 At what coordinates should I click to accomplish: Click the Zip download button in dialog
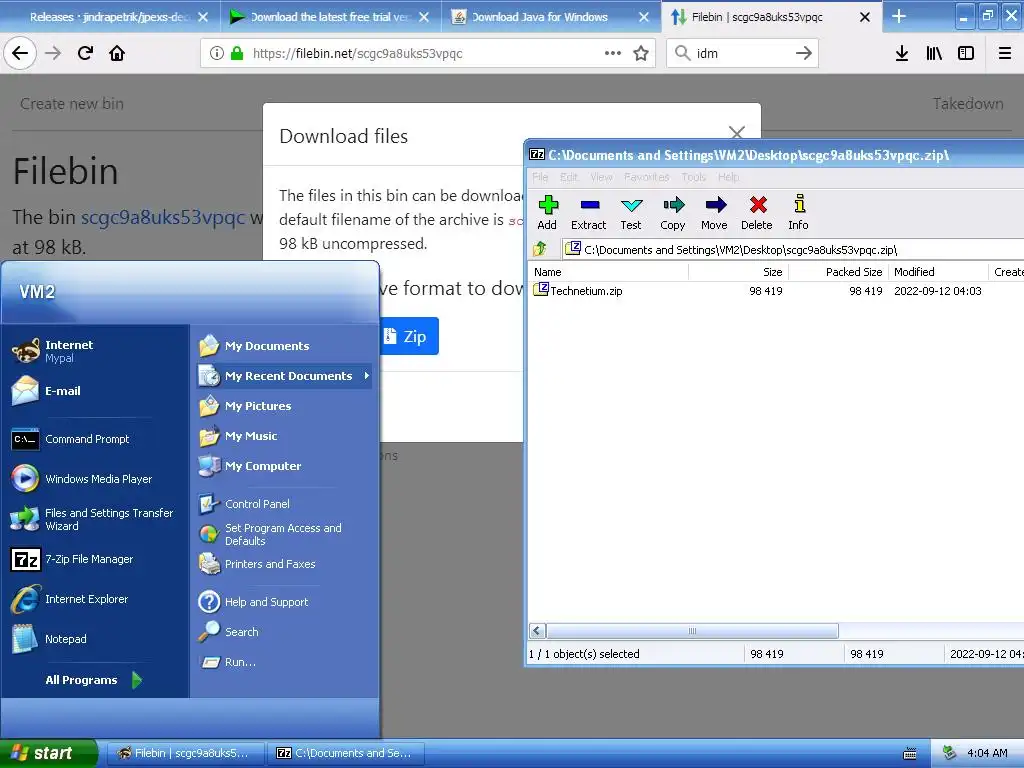(x=409, y=336)
